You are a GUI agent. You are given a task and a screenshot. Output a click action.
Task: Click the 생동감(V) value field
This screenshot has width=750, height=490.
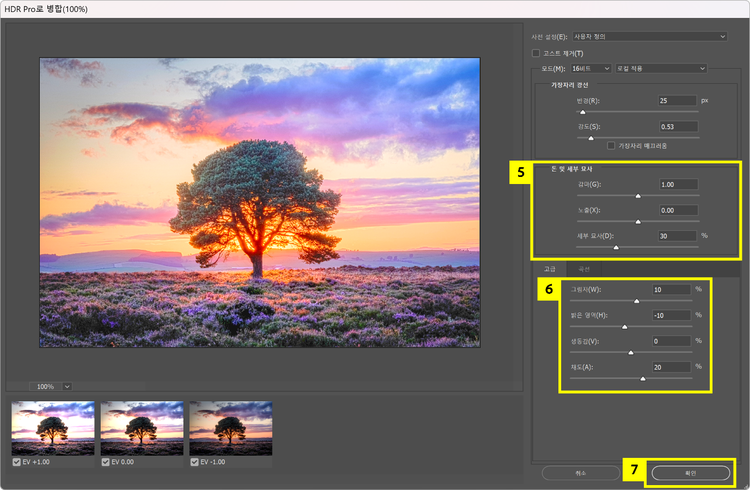point(672,341)
